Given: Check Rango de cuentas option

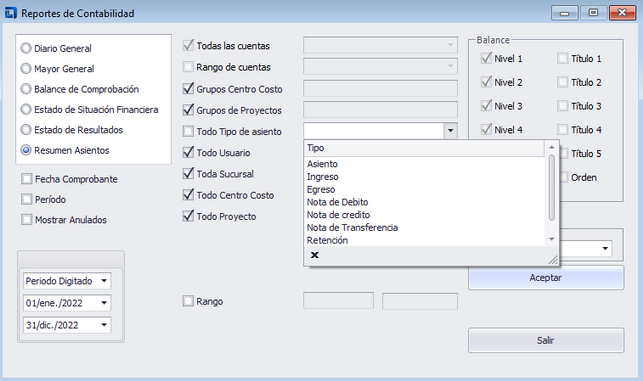Looking at the screenshot, I should coord(188,67).
